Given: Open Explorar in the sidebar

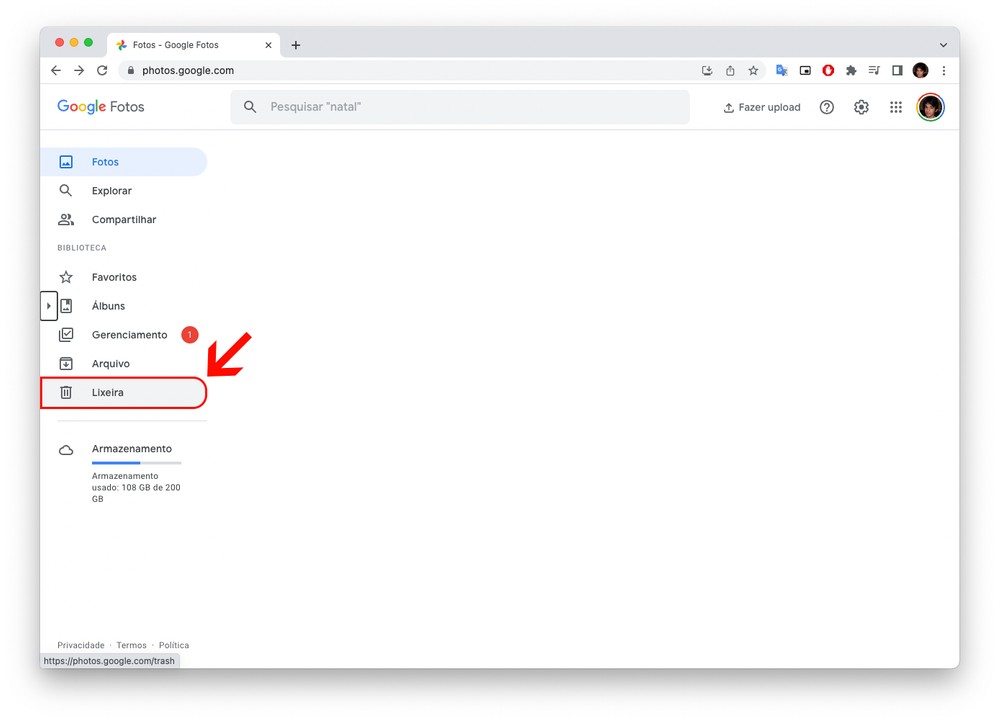Looking at the screenshot, I should tap(124, 191).
